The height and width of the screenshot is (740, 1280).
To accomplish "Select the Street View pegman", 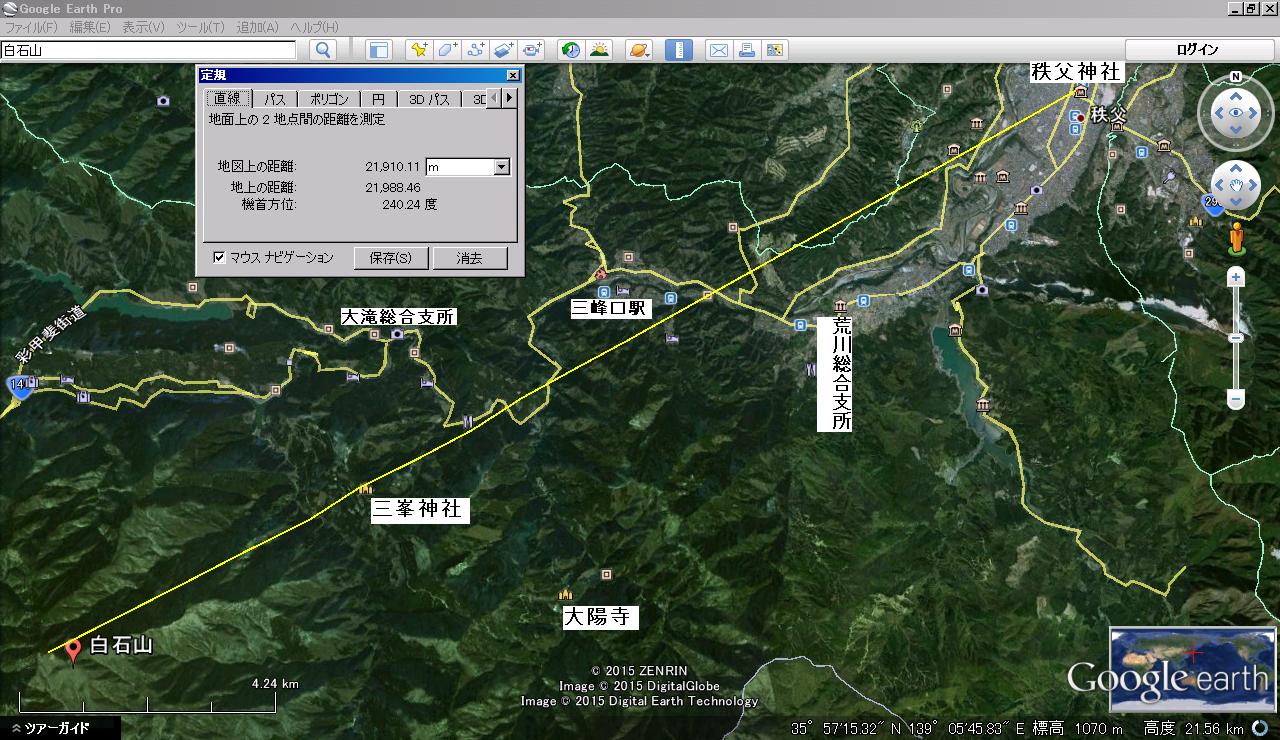I will click(x=1237, y=240).
